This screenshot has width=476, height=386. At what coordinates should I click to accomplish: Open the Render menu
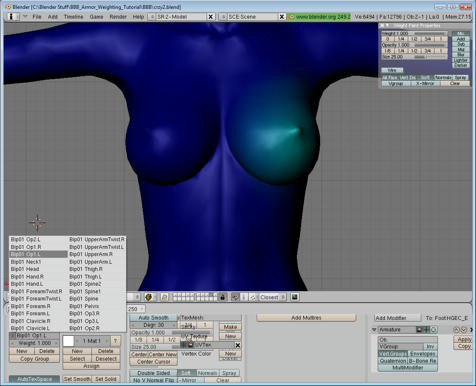pos(118,17)
